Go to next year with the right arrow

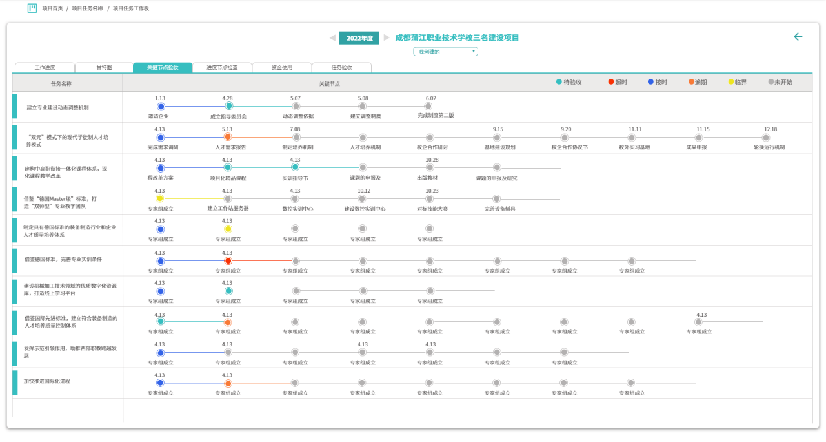tap(386, 38)
